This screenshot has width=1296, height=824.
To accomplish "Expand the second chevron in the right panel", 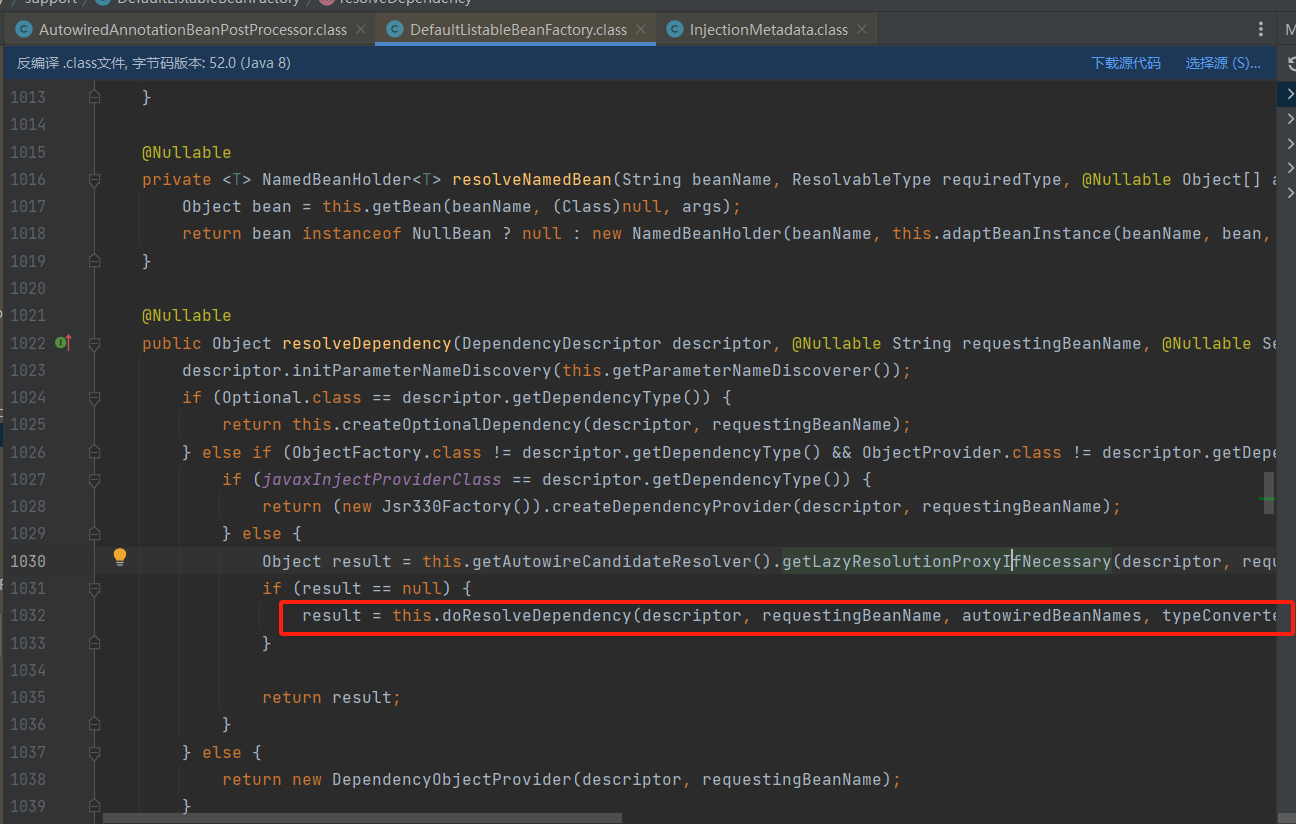I will [1290, 119].
